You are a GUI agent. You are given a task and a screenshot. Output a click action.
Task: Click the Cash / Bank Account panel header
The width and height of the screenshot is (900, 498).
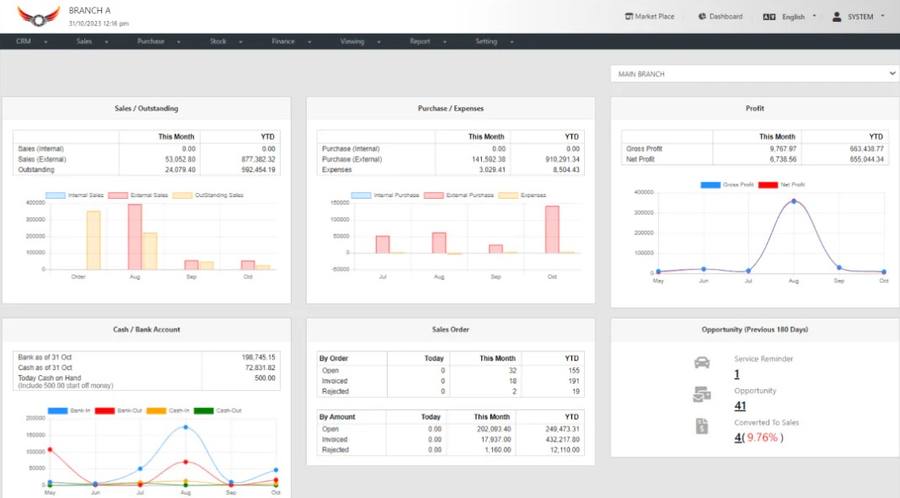pos(146,330)
